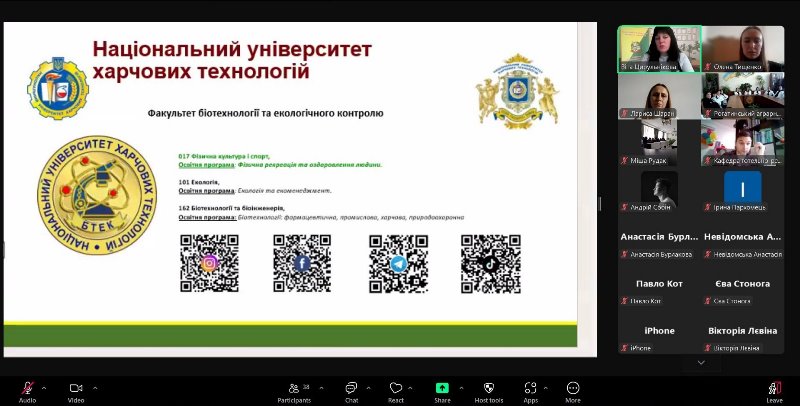Screen dimensions: 800x406
Task: Click "Павло Кот" large name text
Action: [659, 284]
